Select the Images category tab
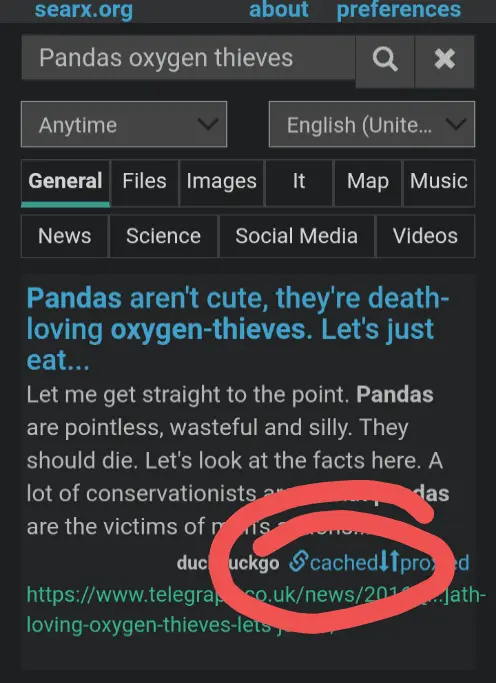 [221, 181]
